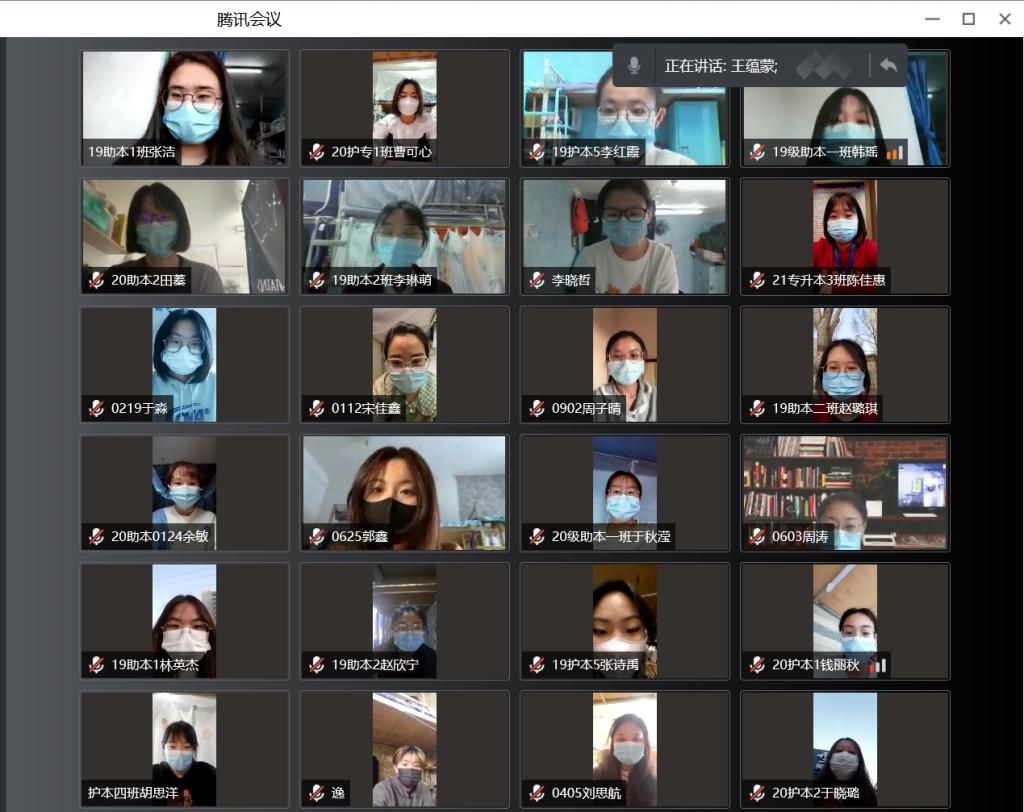Click the microphone icon in the speaking bar

pyautogui.click(x=634, y=66)
